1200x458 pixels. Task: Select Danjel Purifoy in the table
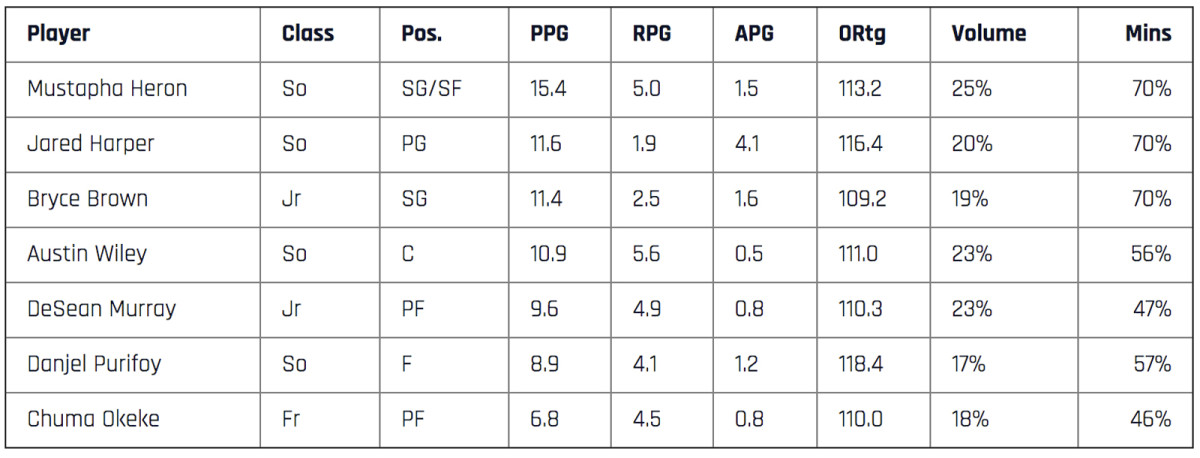(94, 364)
